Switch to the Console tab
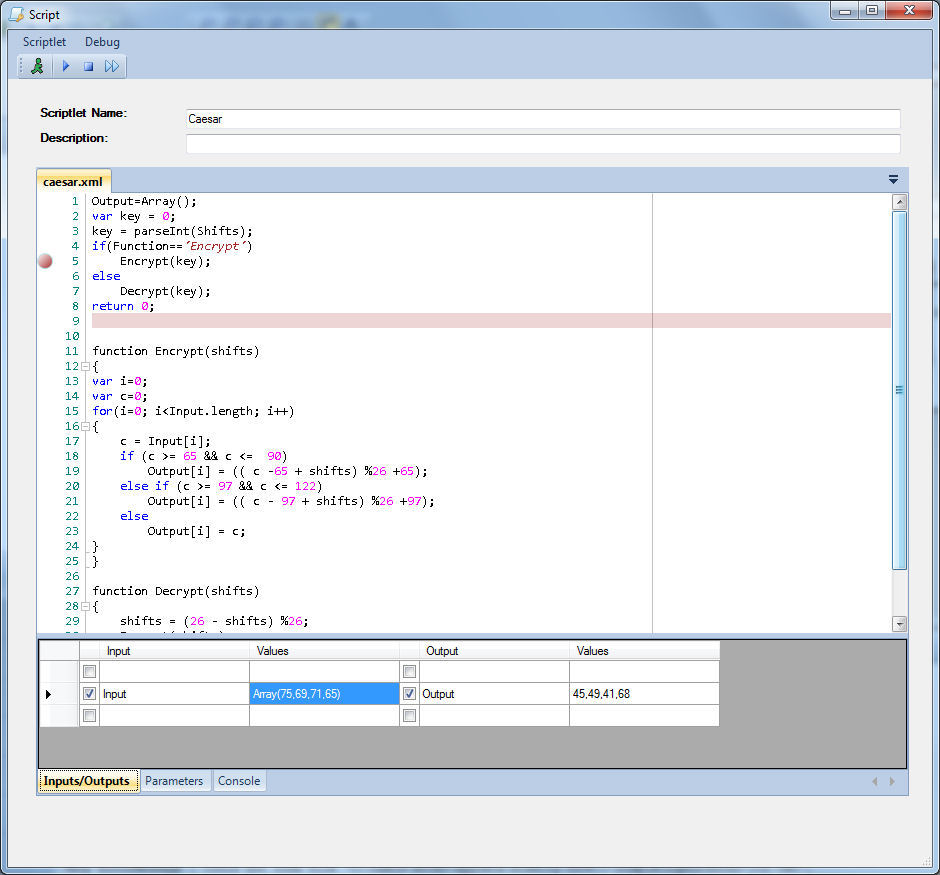Screen dimensions: 940x875 239,781
